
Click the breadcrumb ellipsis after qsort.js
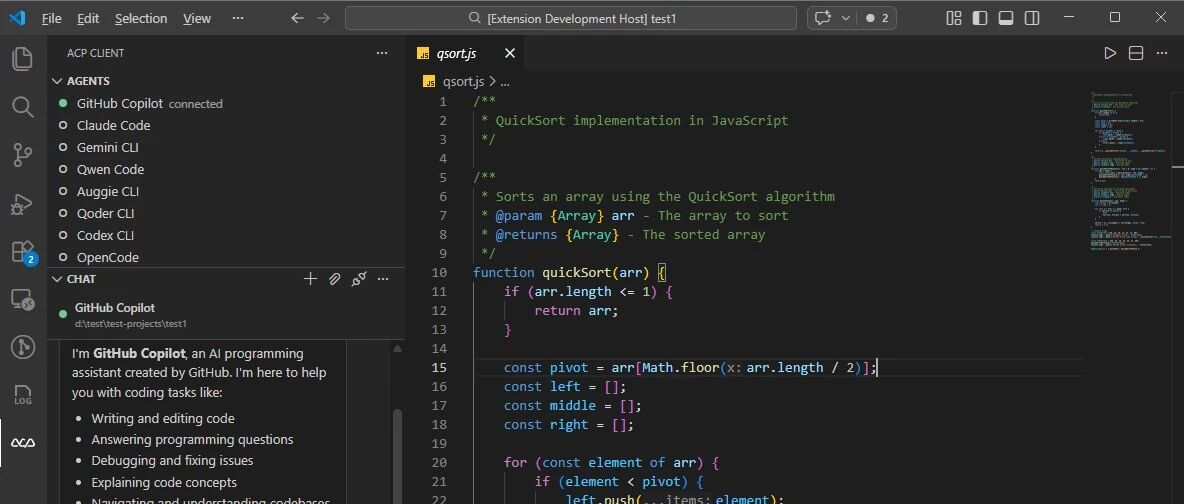[x=505, y=81]
